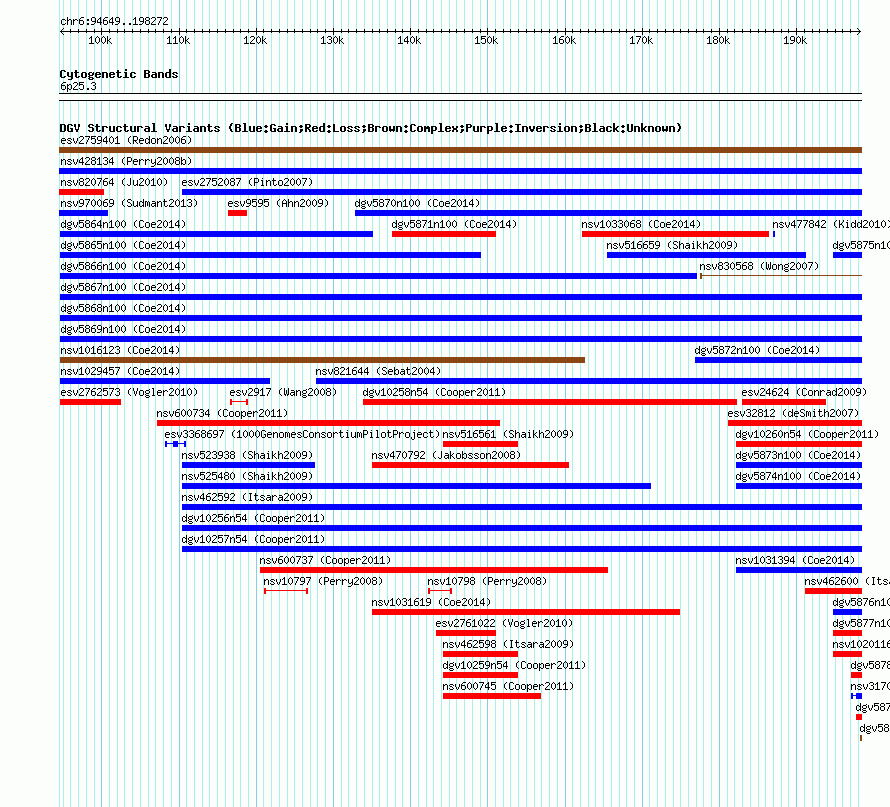Click nsv1029457 (Coe2014) label
890x807 pixels.
120,371
